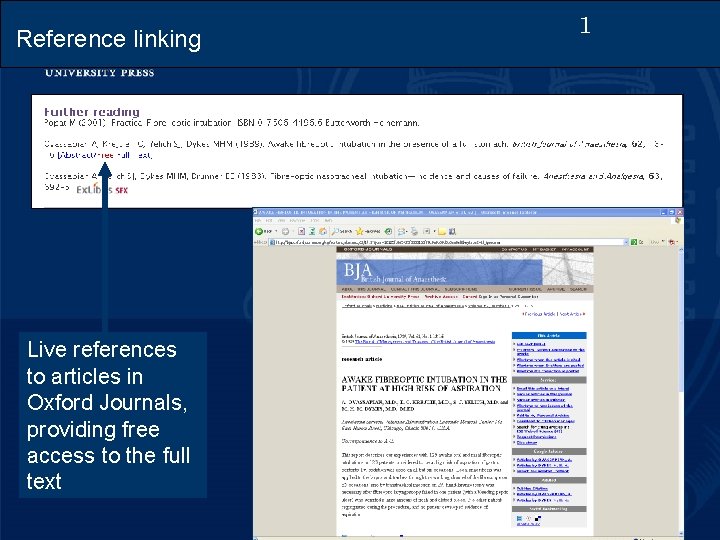720x540 pixels.
Task: Click the browser Forward button
Action: tap(286, 231)
